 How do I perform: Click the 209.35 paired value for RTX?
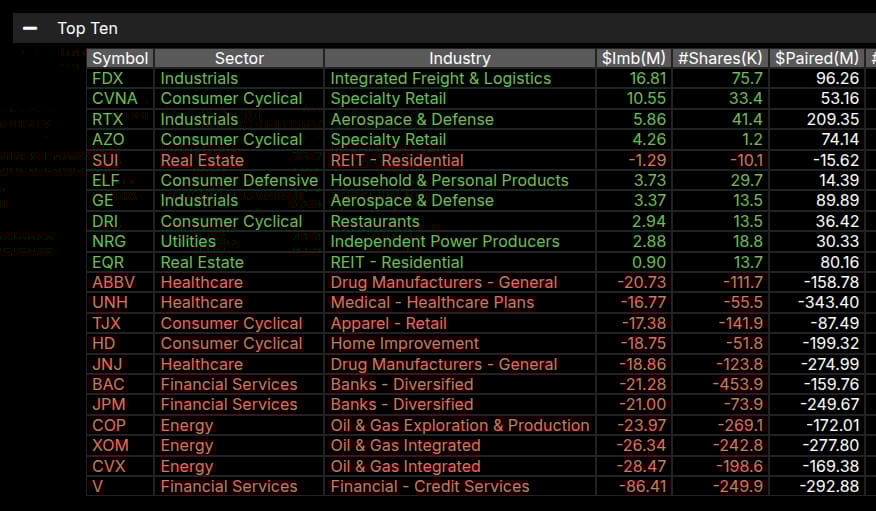[x=817, y=119]
